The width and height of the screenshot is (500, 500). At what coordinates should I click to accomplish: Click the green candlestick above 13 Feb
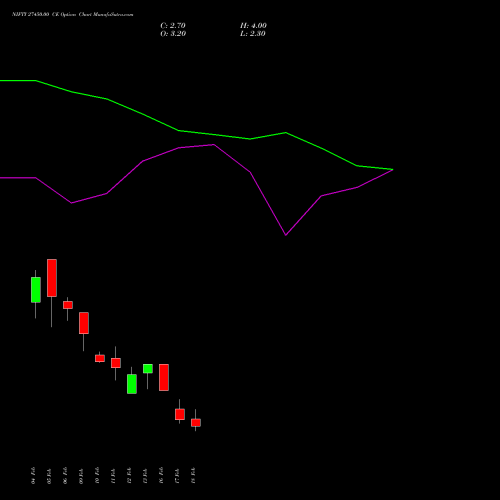click(148, 368)
